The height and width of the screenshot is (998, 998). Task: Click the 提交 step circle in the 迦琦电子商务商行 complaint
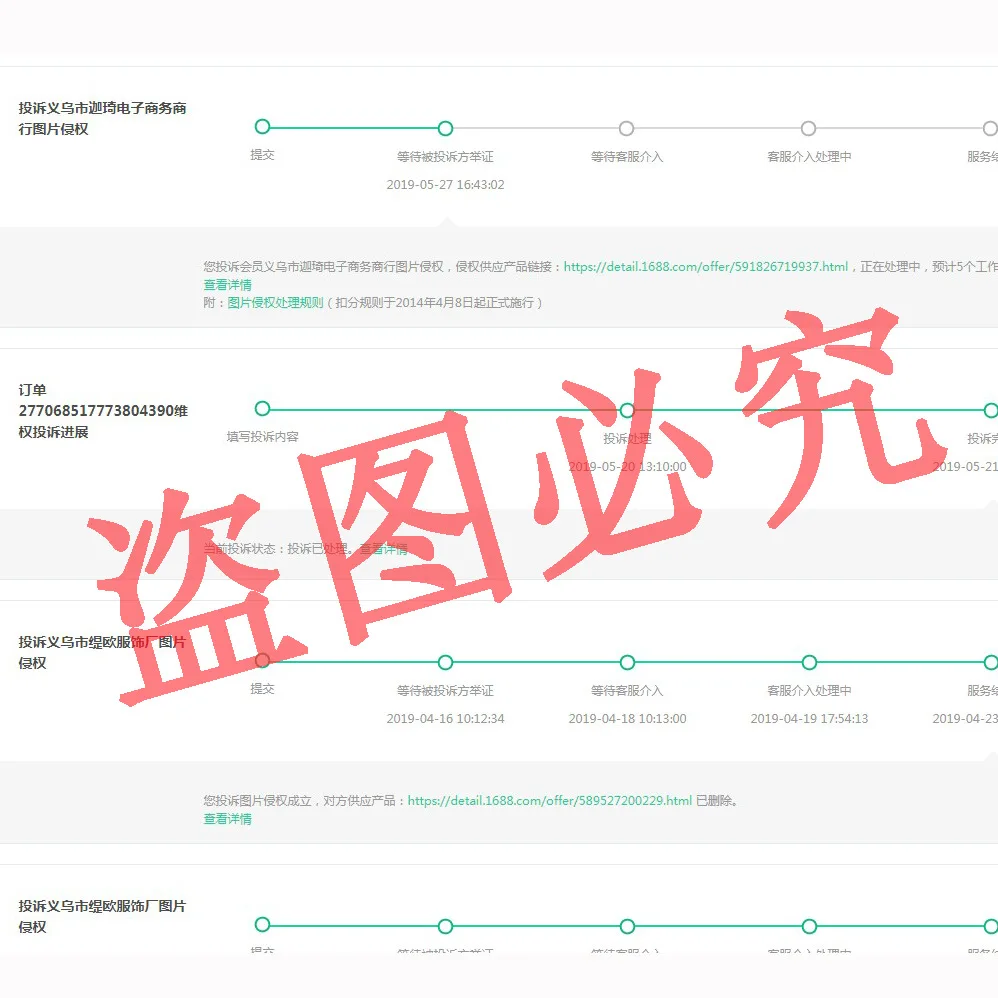coord(262,127)
